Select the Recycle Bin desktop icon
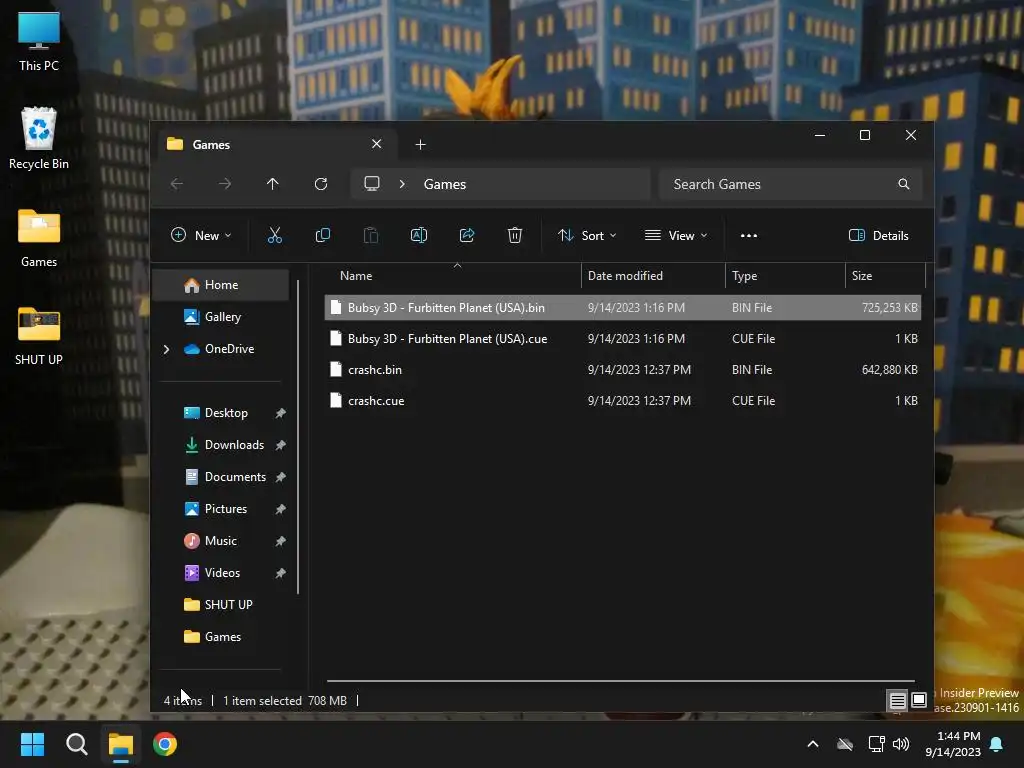The width and height of the screenshot is (1024, 768). pyautogui.click(x=39, y=138)
